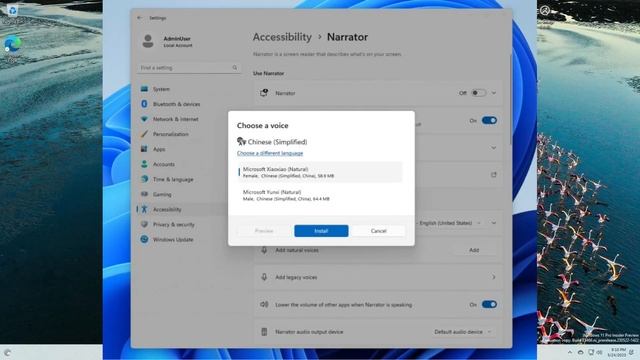640x360 pixels.
Task: Show hidden icons tray chevron
Action: pos(570,352)
